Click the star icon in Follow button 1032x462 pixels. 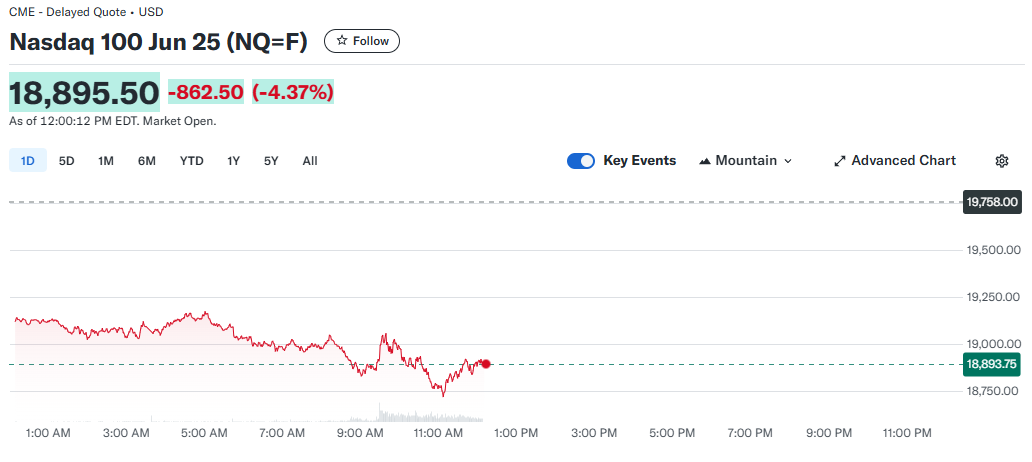[342, 41]
